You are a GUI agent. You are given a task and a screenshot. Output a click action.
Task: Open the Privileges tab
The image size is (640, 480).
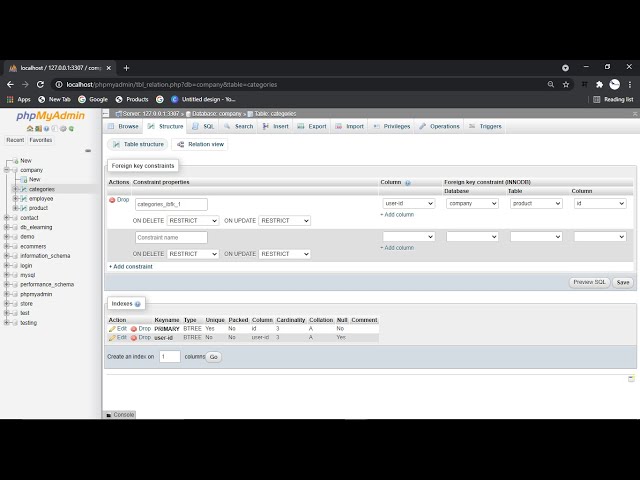(392, 127)
